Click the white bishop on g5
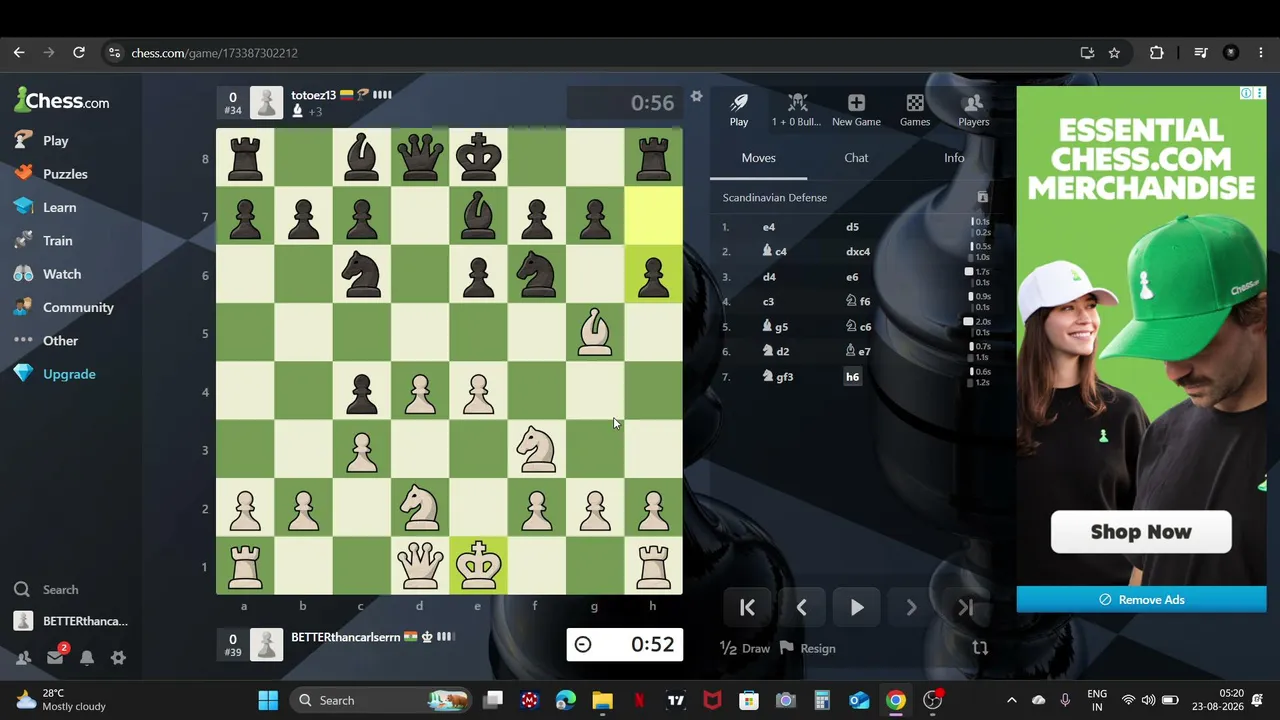The height and width of the screenshot is (720, 1280). 595,333
